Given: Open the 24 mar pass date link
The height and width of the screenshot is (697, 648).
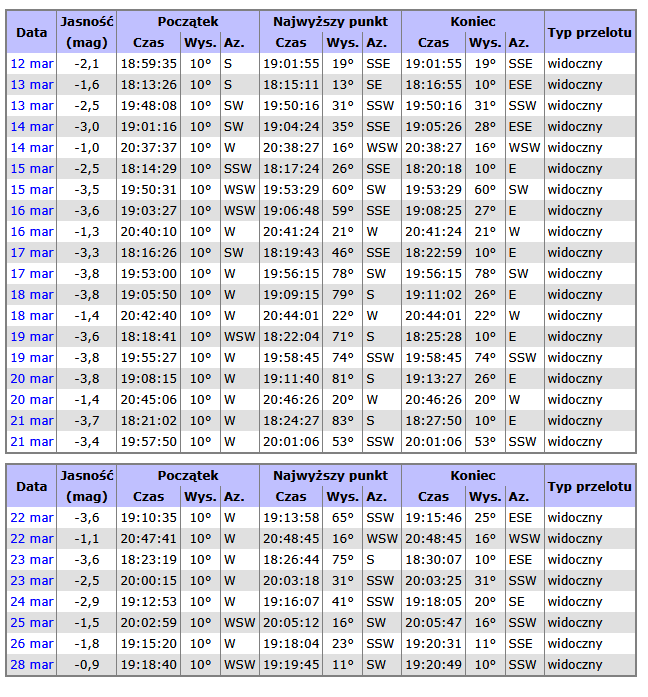Looking at the screenshot, I should point(32,601).
